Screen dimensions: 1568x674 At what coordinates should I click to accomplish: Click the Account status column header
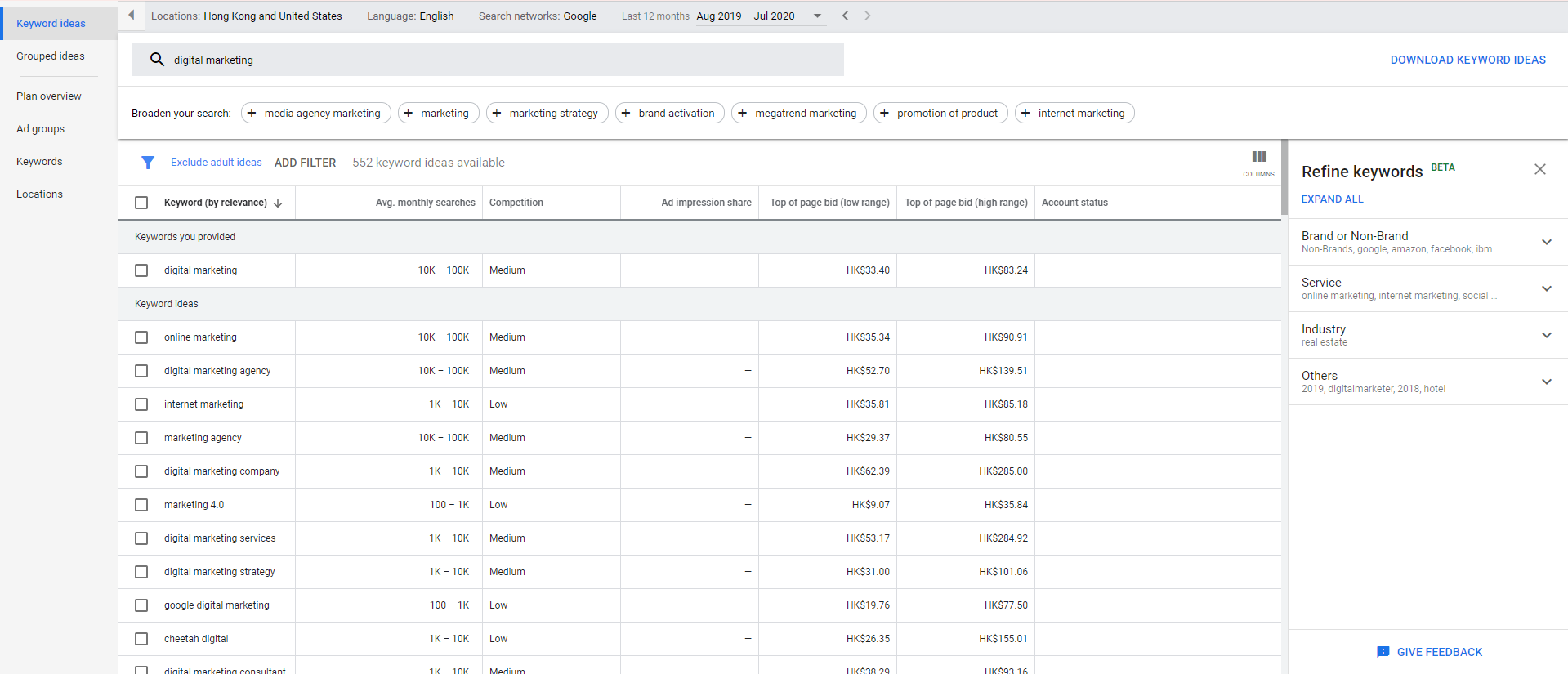(1074, 203)
